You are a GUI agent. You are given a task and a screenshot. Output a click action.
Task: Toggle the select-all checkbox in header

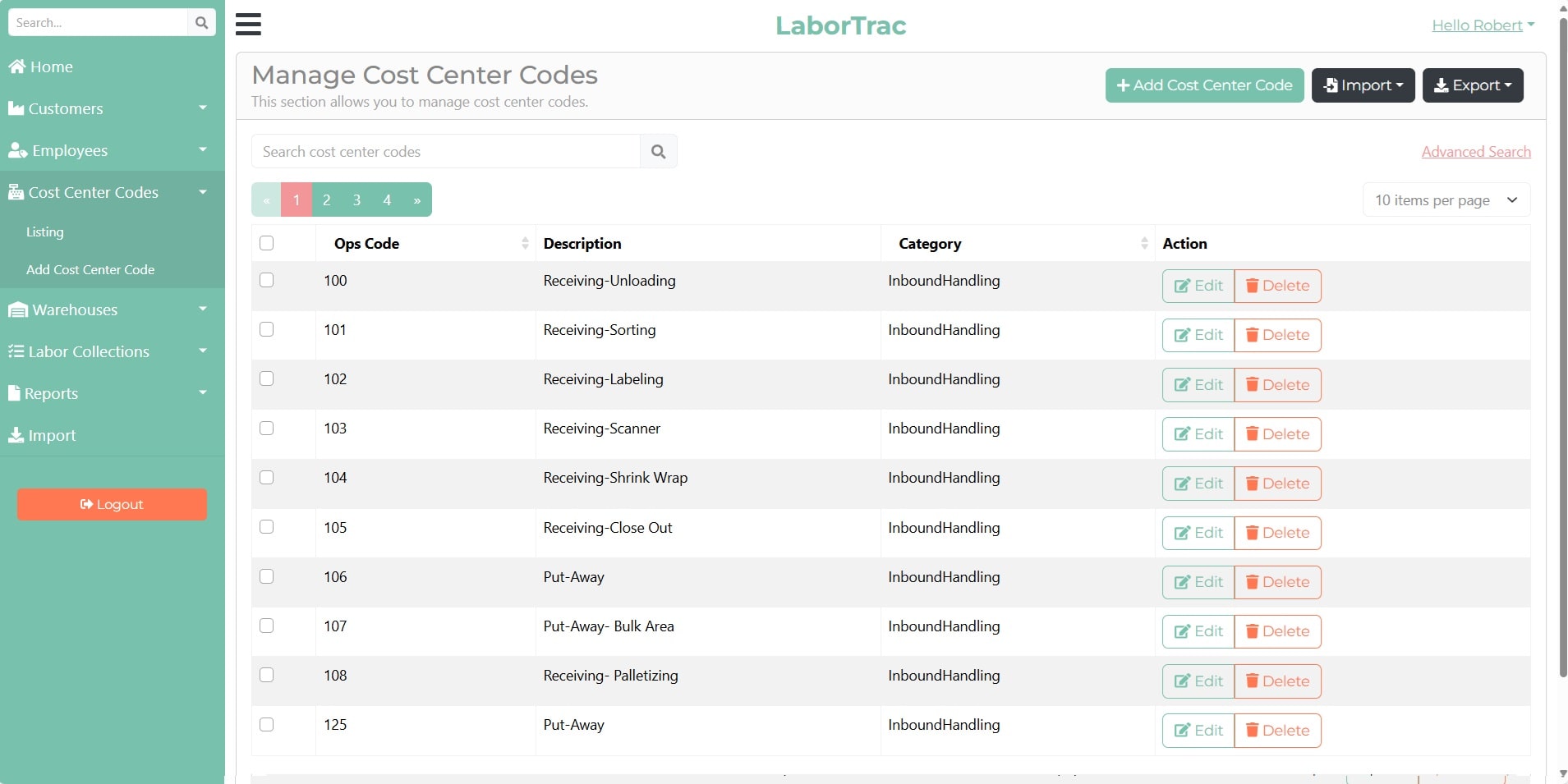pos(266,243)
